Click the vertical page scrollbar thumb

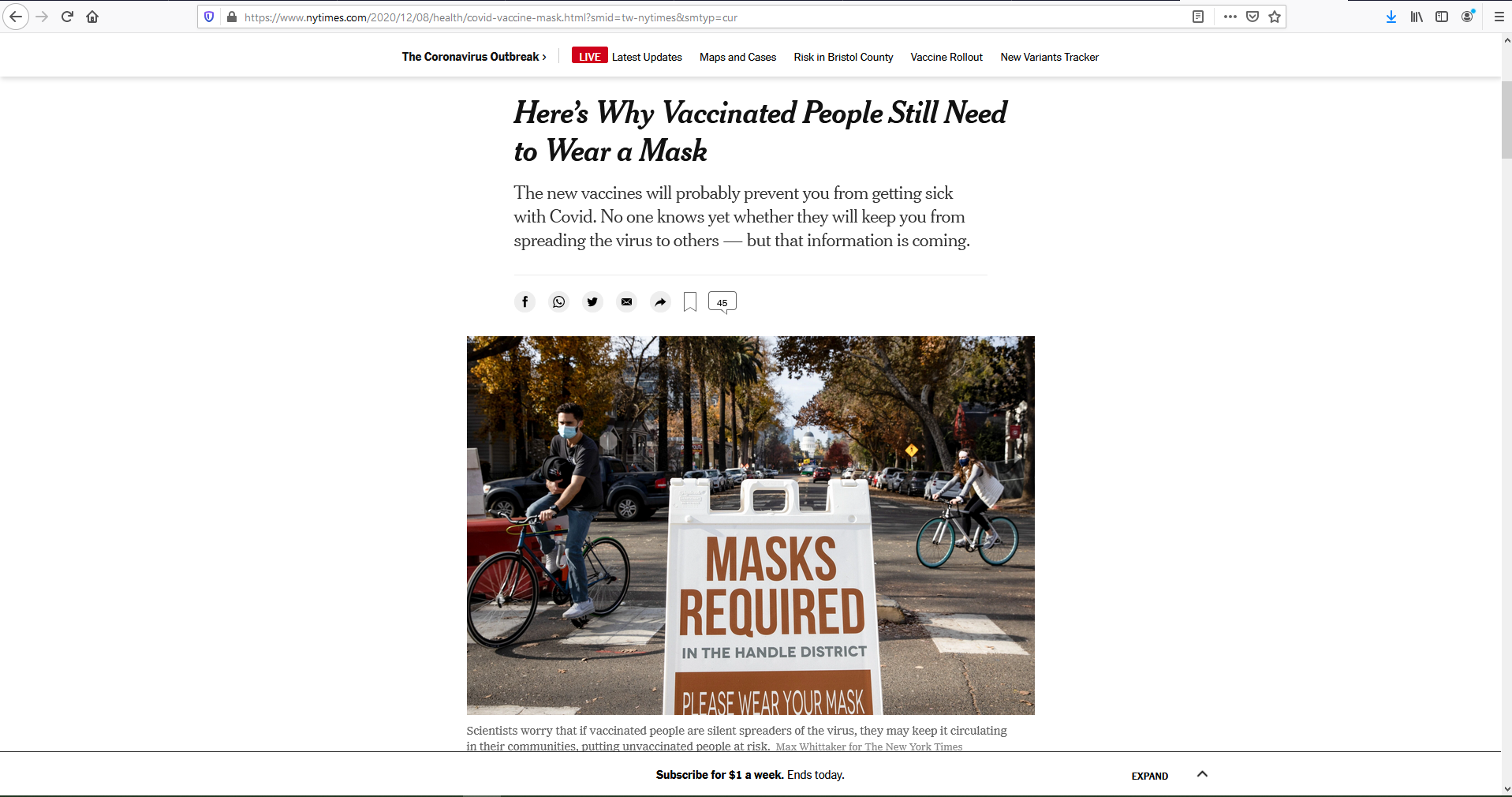coord(1506,120)
